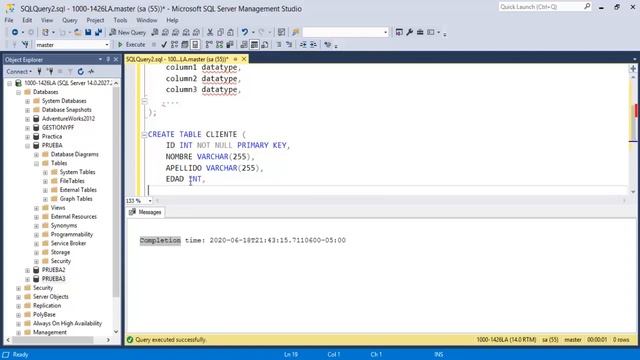This screenshot has height=360, width=640.
Task: Toggle Include Live Query Statistics
Action: tap(220, 44)
